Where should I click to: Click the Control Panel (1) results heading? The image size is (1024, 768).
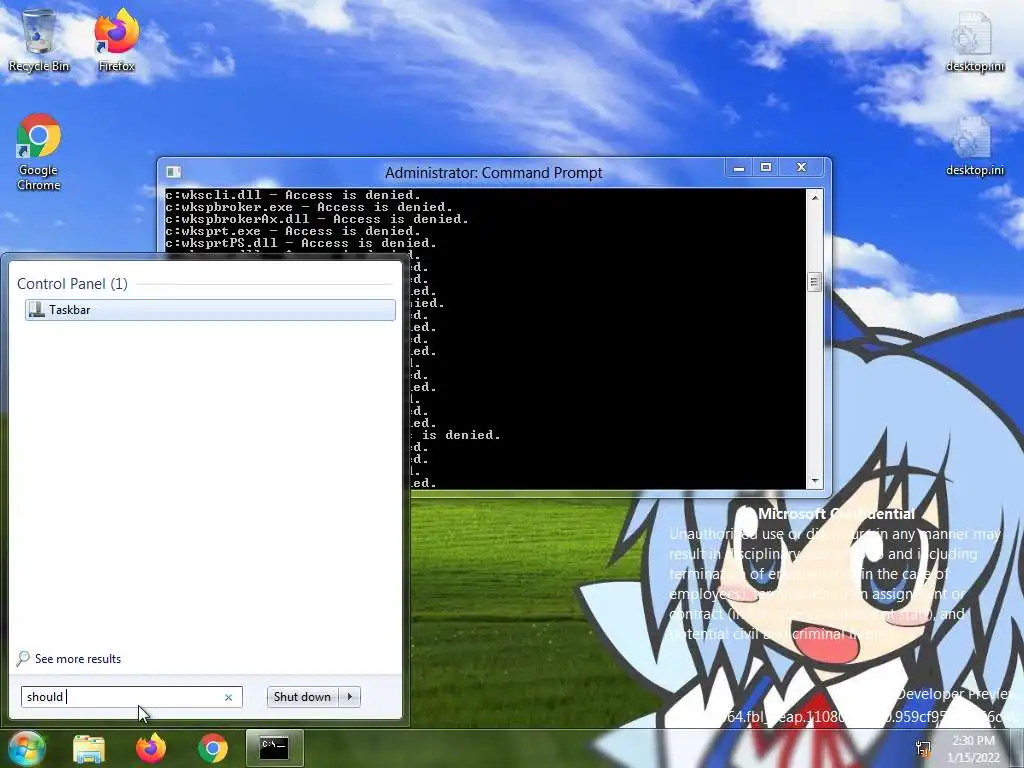click(72, 283)
